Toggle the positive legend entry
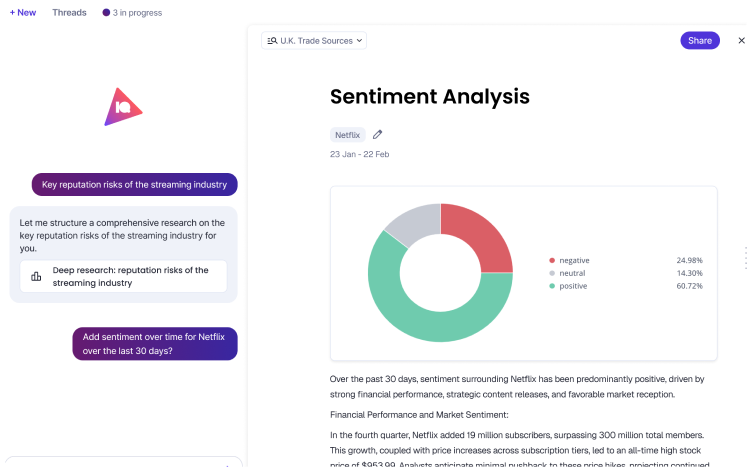The height and width of the screenshot is (467, 747). (x=568, y=286)
